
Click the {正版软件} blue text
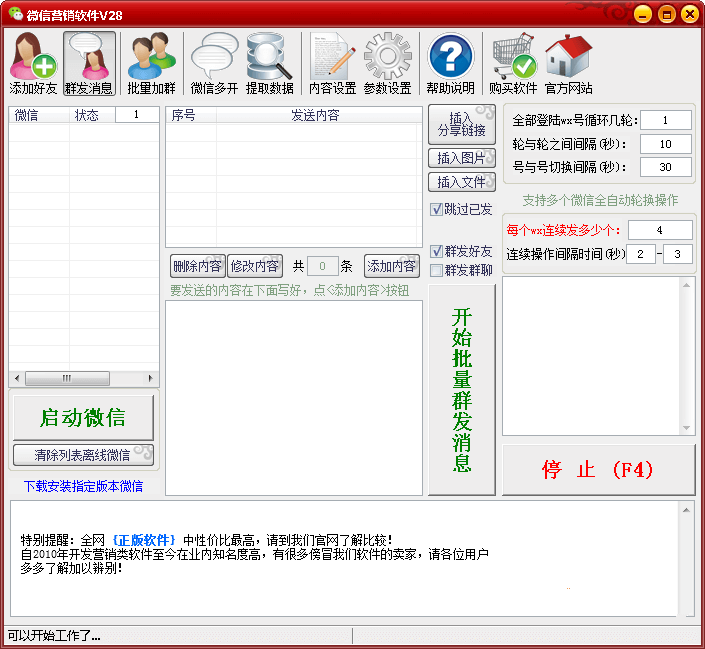click(144, 540)
